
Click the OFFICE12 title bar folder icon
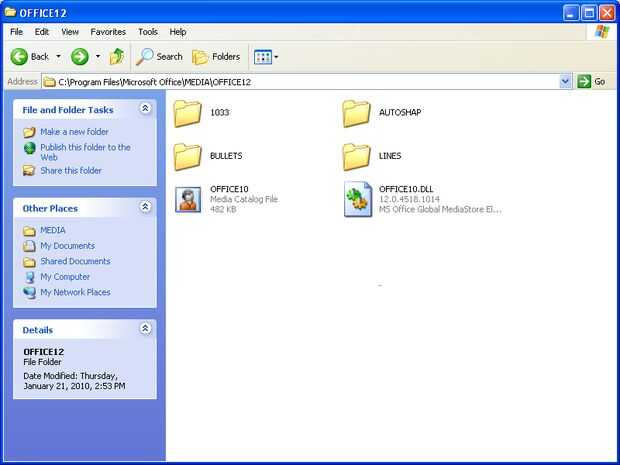pos(10,12)
